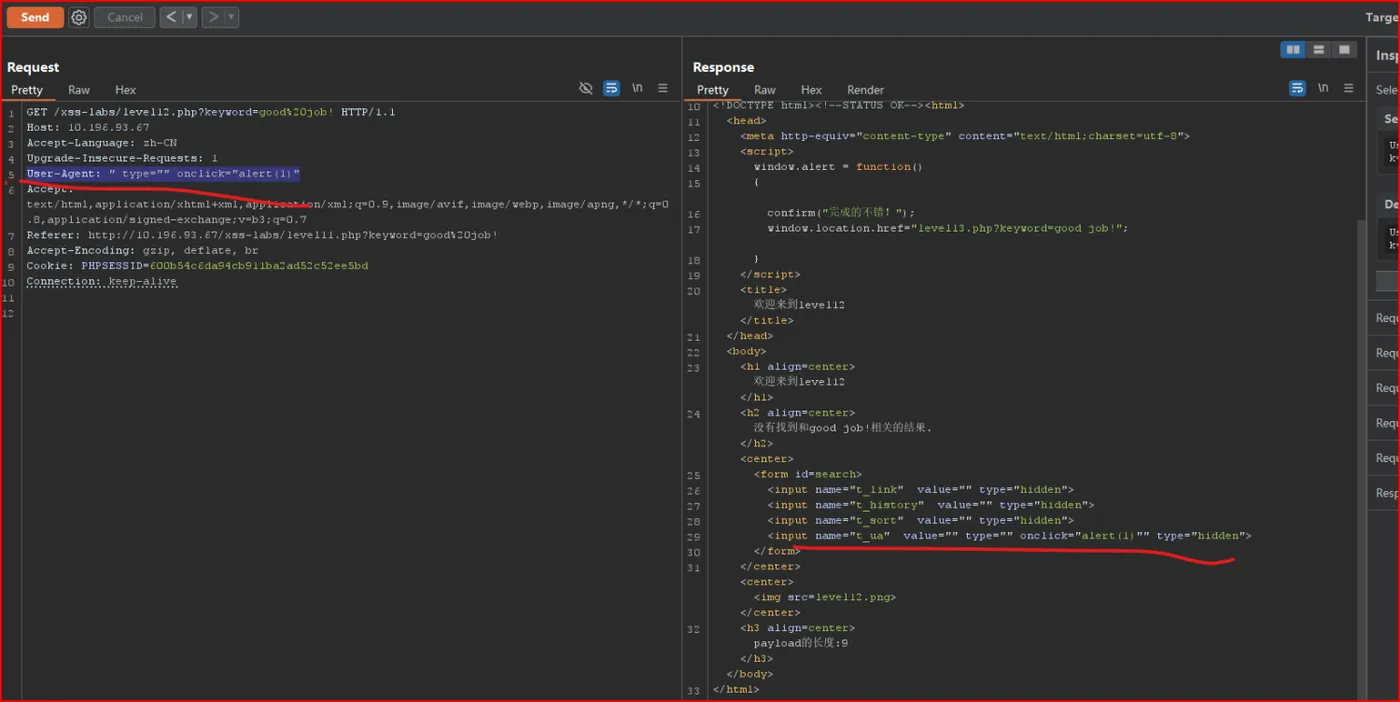
Task: Toggle word wrap in the Response pane
Action: click(1297, 88)
